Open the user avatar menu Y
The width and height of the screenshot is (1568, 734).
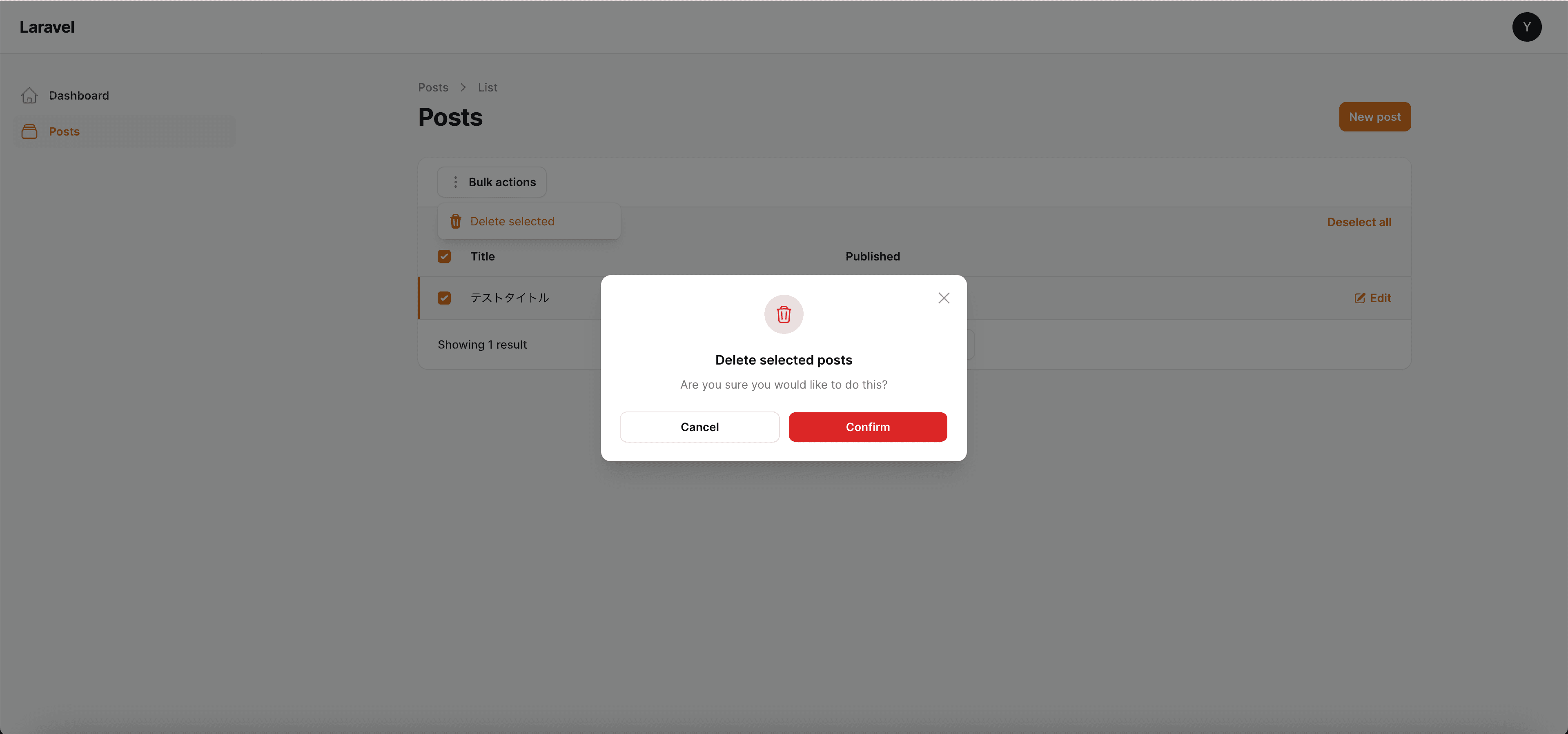click(x=1526, y=27)
